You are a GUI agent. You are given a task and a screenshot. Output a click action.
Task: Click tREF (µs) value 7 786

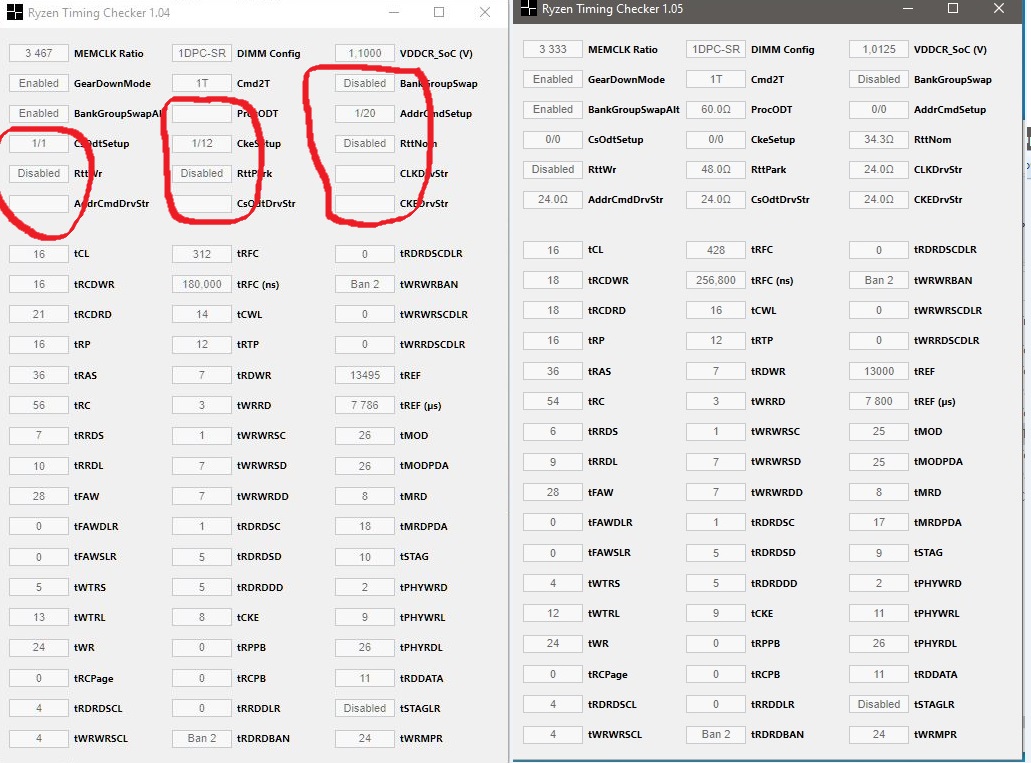pyautogui.click(x=365, y=405)
